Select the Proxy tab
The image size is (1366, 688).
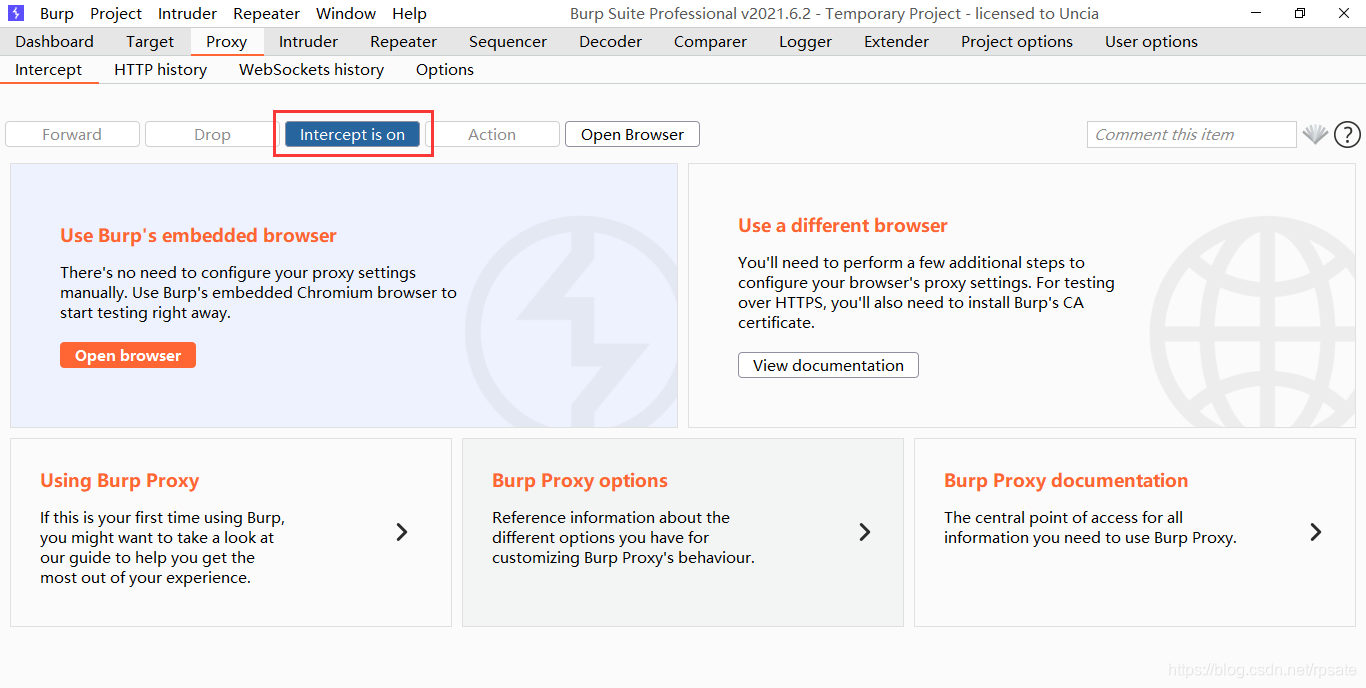[x=227, y=42]
